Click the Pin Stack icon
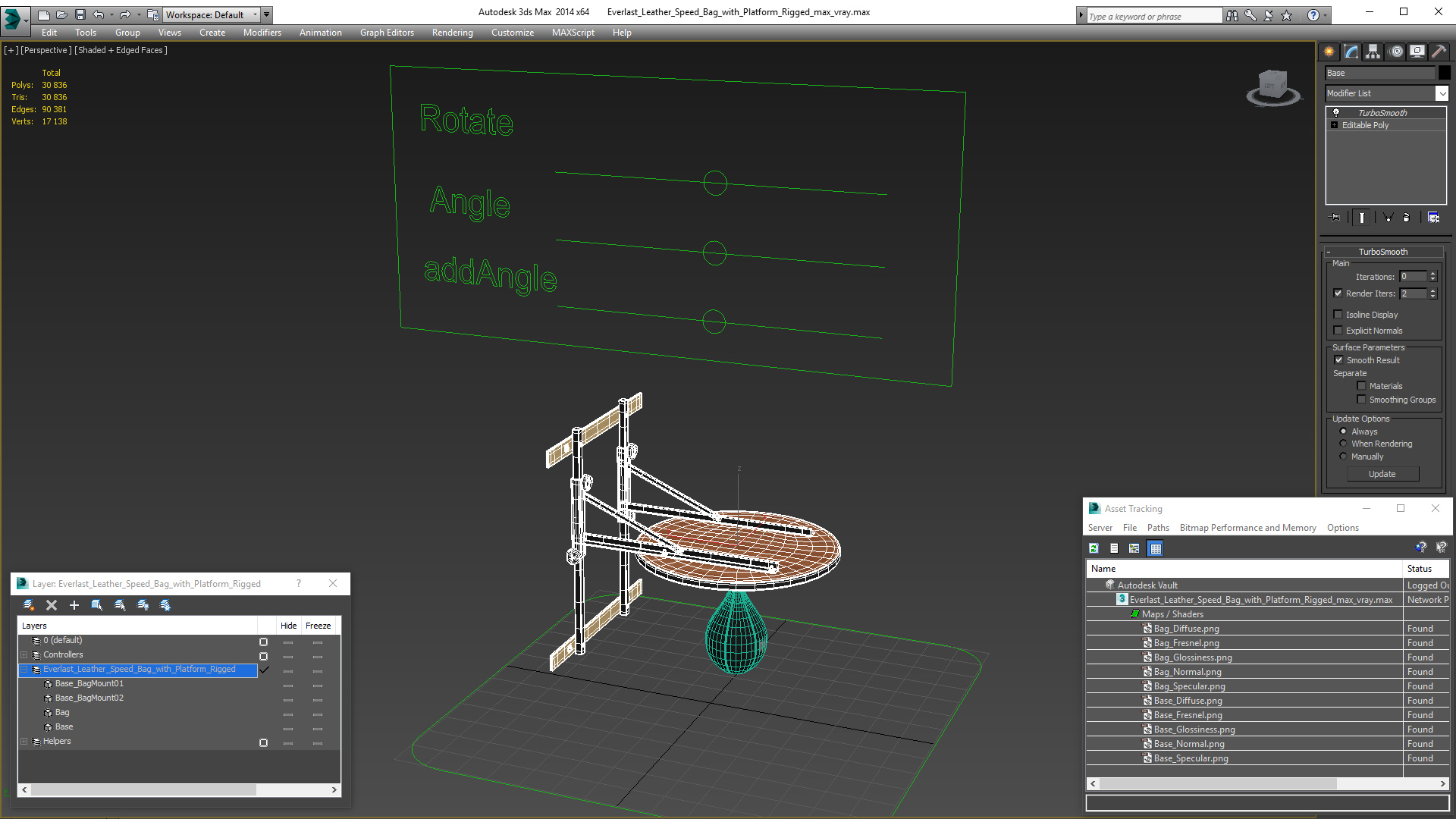The image size is (1456, 819). click(x=1335, y=218)
